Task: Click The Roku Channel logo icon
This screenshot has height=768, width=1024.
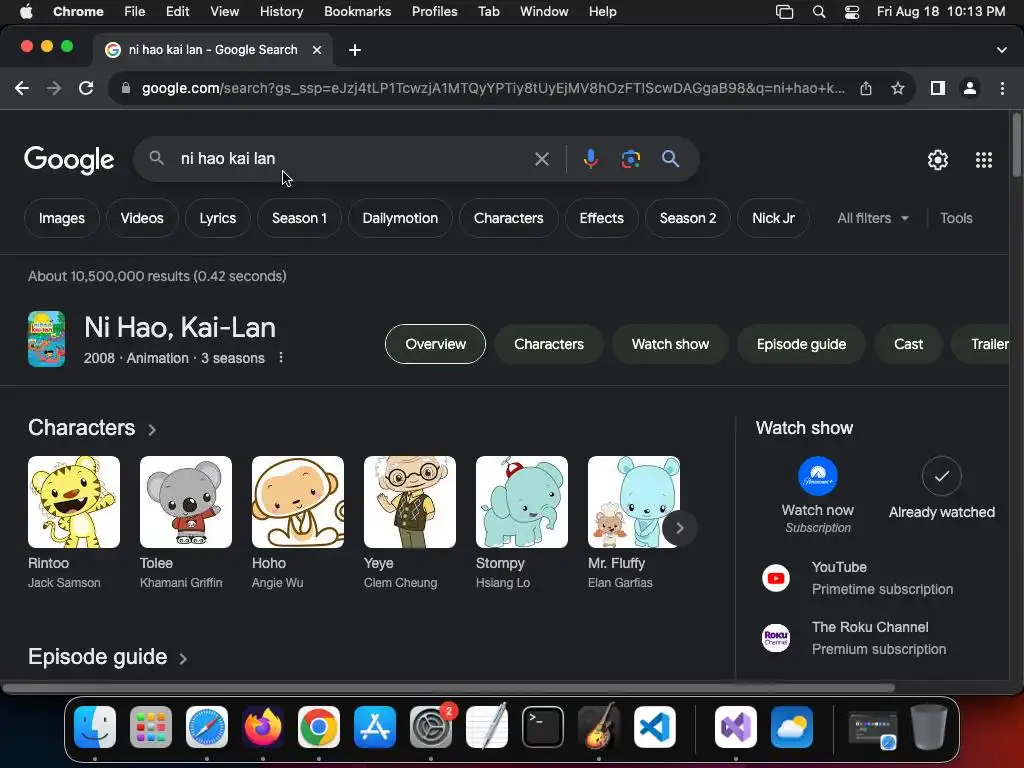Action: point(776,638)
